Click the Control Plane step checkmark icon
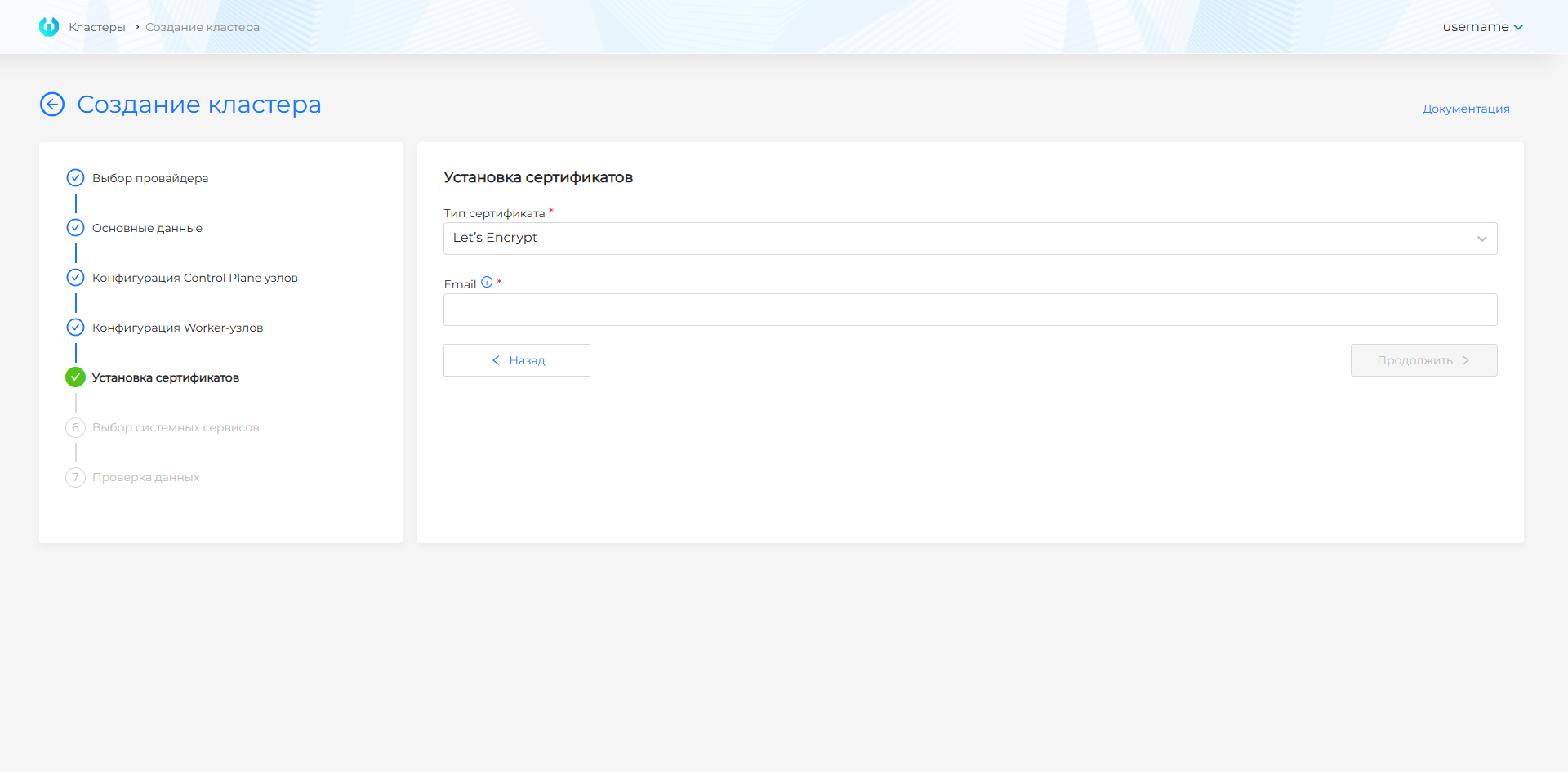Screen dimensions: 1568x772 click(75, 278)
